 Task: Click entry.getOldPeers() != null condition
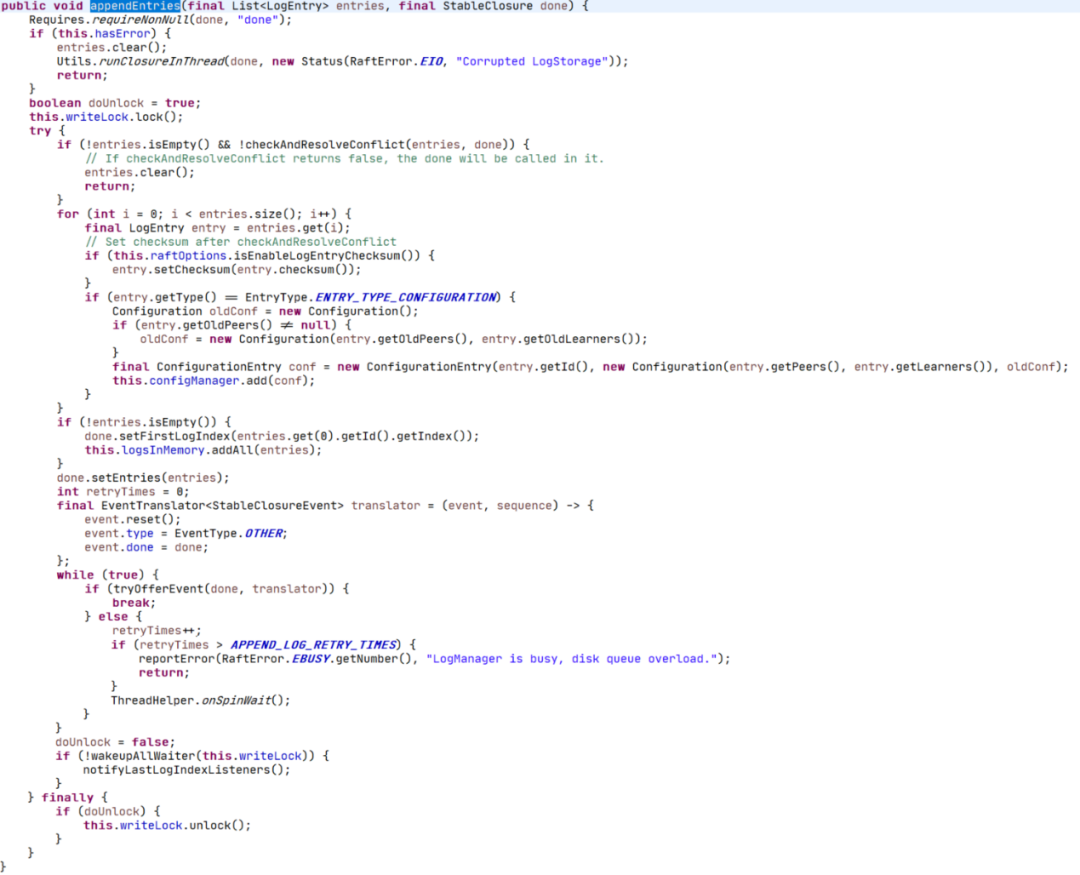pos(236,325)
